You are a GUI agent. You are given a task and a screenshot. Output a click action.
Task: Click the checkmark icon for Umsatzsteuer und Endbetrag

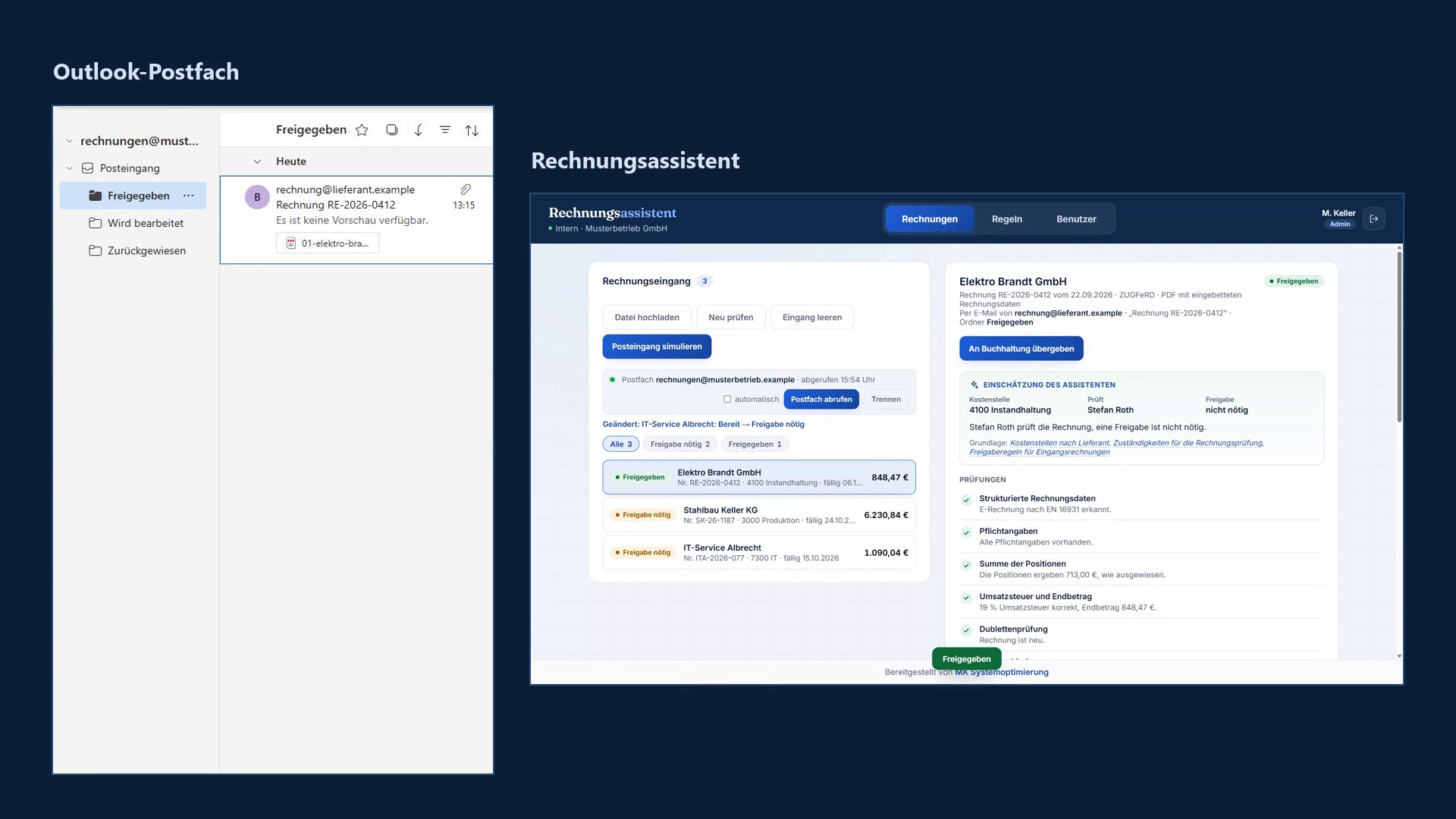click(966, 598)
